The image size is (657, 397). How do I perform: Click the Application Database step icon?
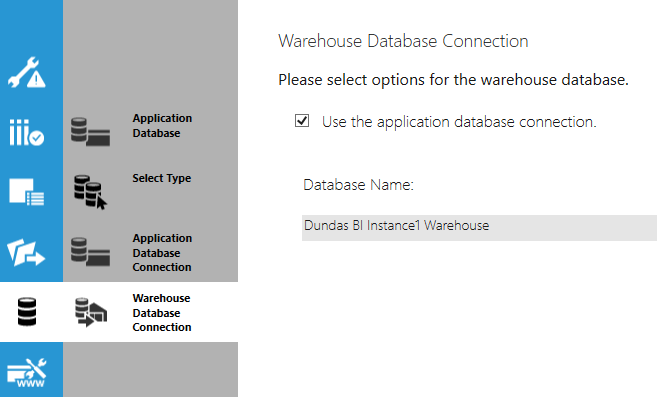(91, 132)
